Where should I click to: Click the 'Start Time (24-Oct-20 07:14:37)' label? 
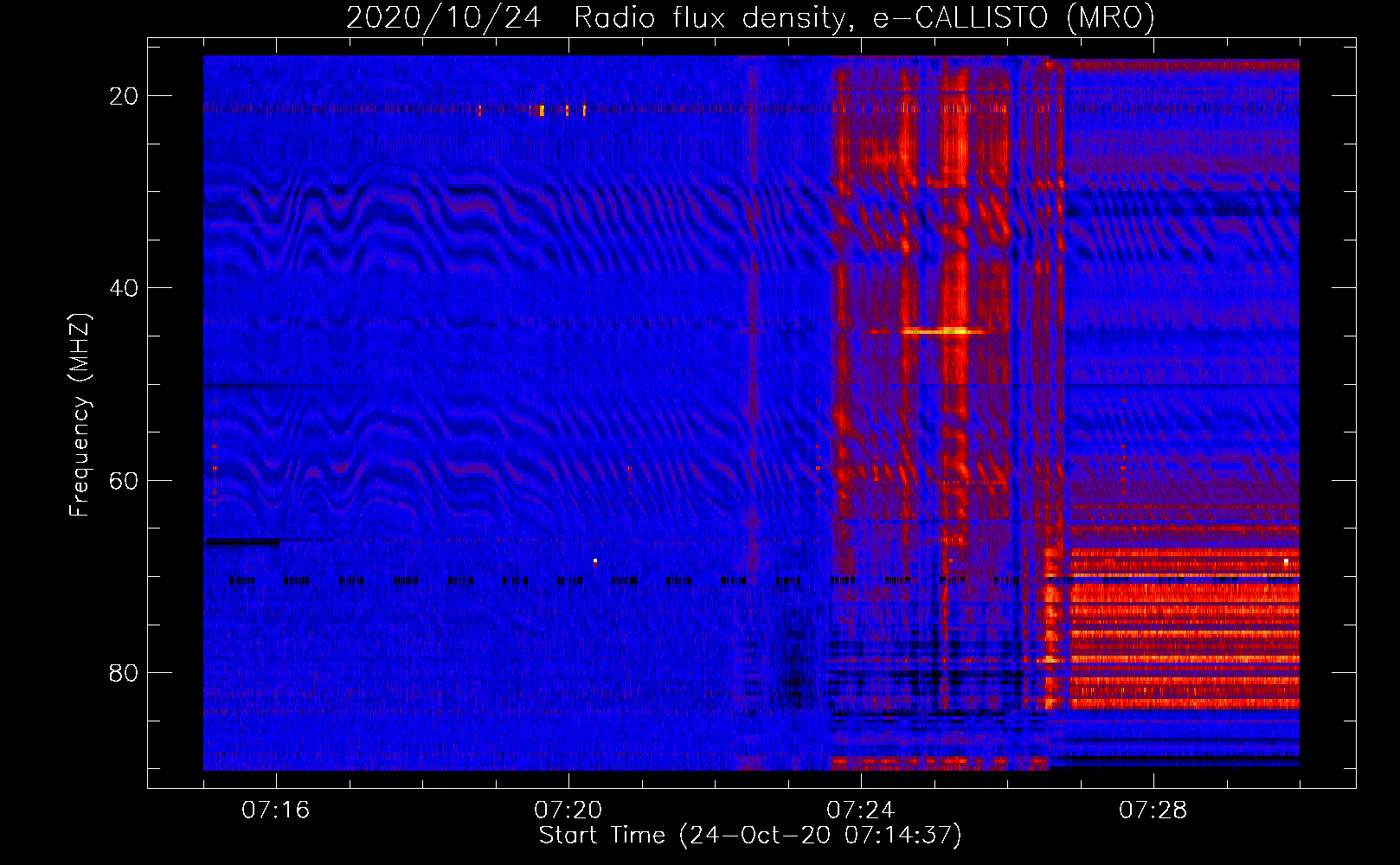point(750,836)
